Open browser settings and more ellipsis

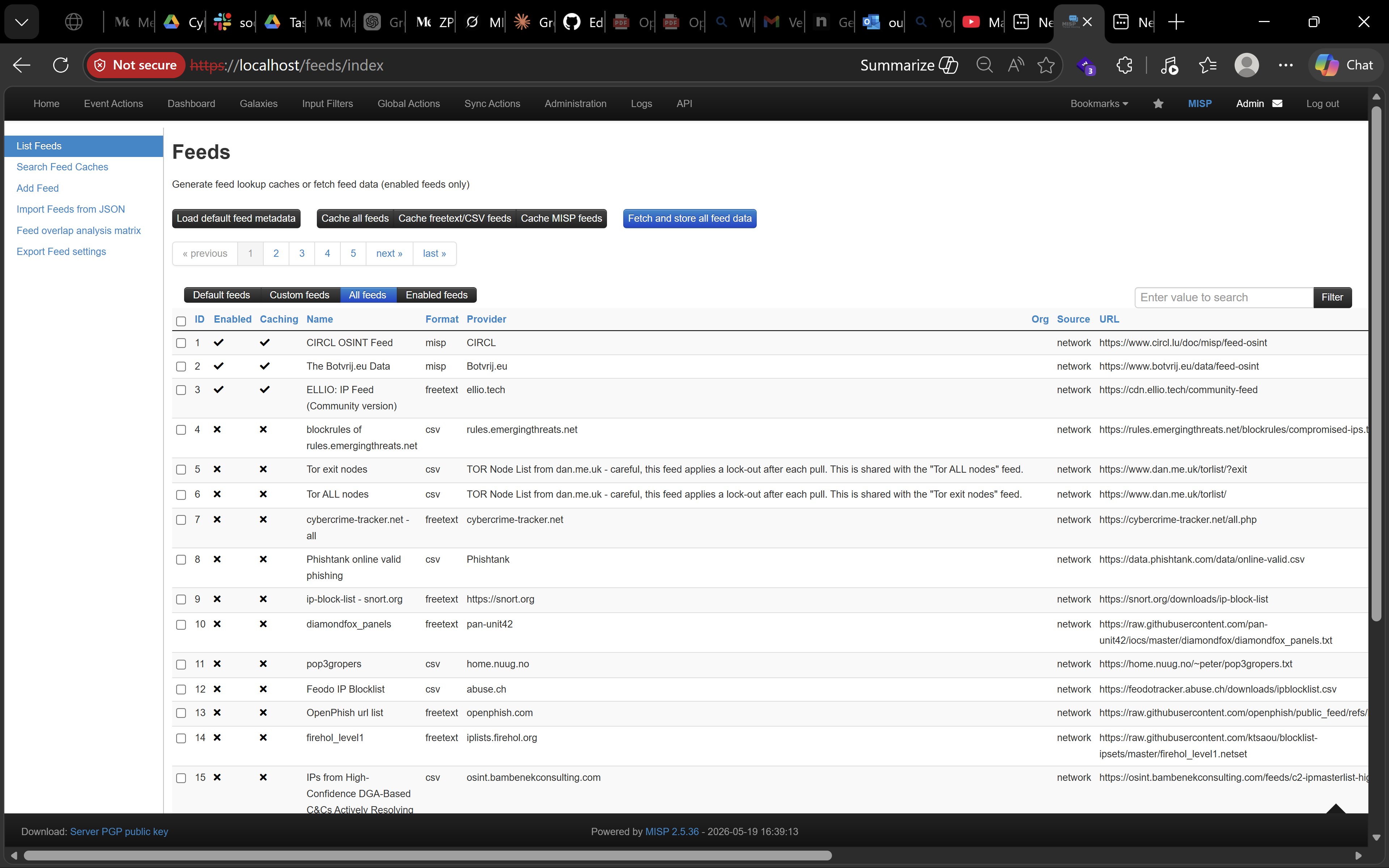pyautogui.click(x=1286, y=65)
